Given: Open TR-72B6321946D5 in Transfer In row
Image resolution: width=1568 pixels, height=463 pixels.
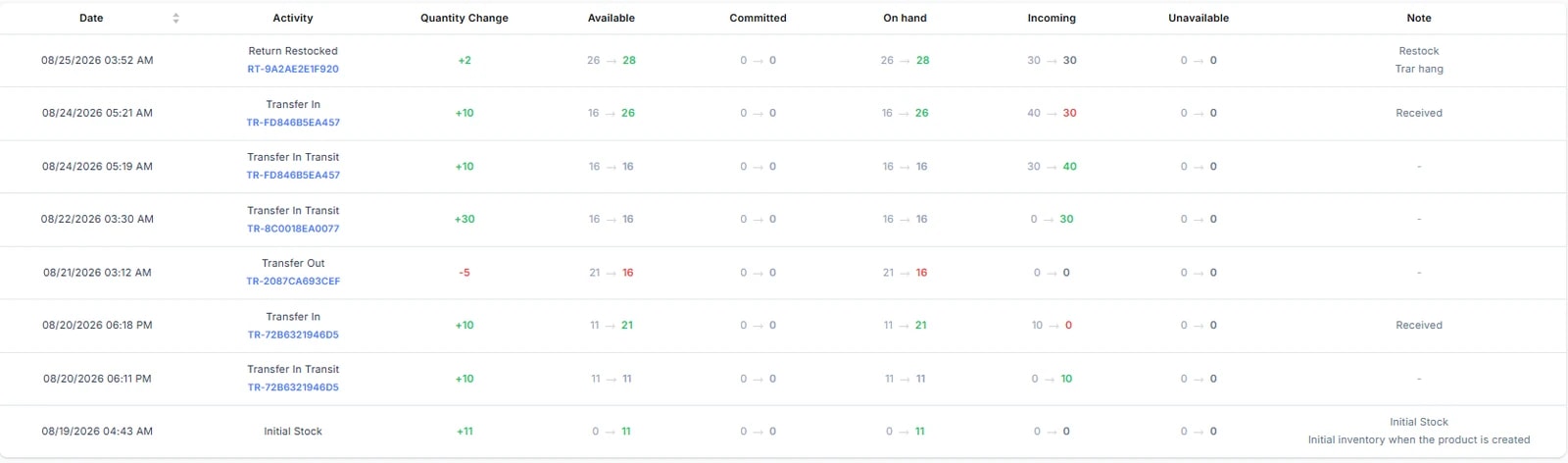Looking at the screenshot, I should 293,334.
